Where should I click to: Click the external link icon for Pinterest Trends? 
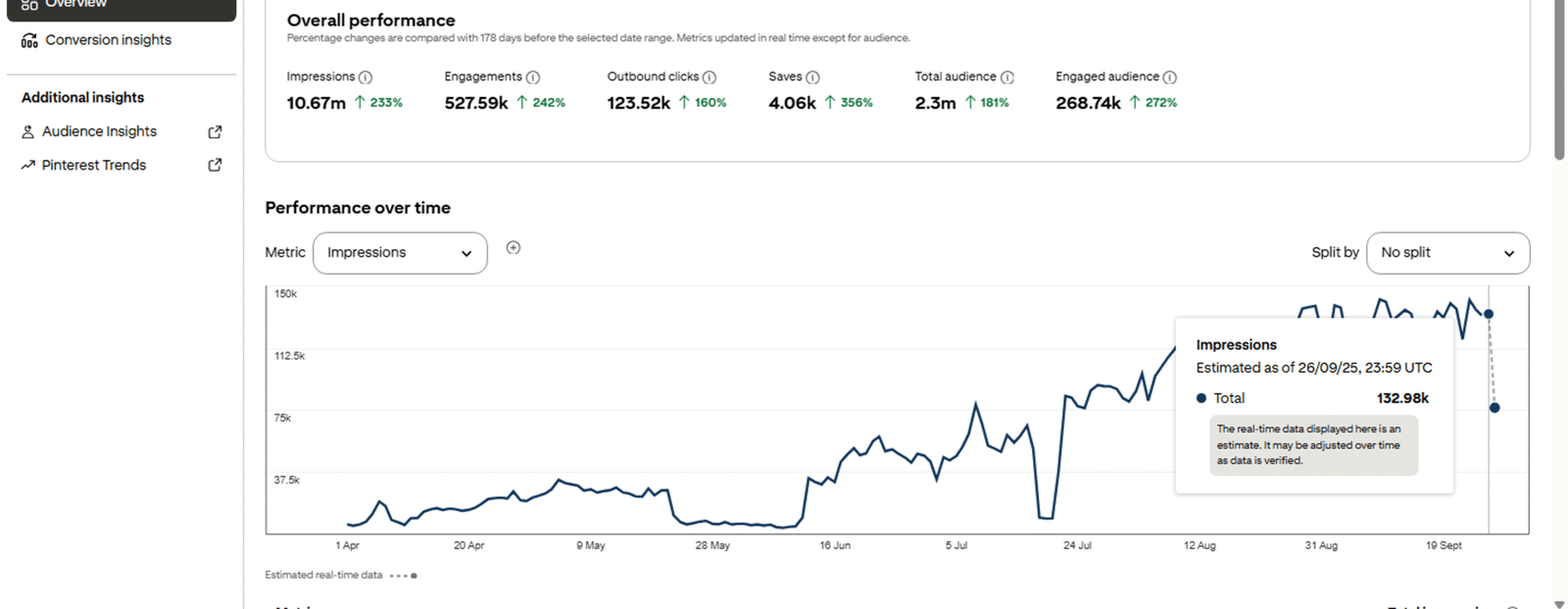215,165
